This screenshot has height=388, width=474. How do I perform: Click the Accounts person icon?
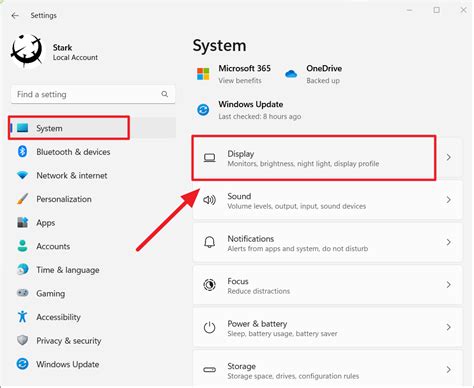point(22,246)
